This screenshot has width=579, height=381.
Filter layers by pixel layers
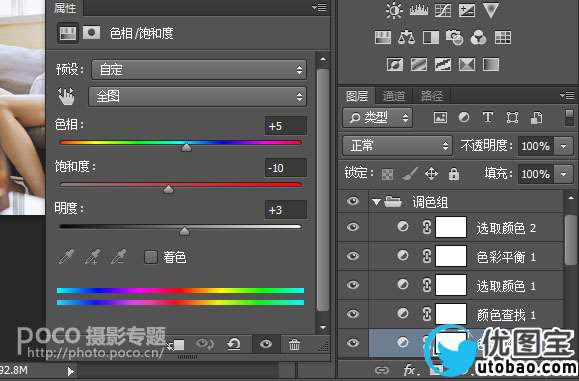[440, 118]
